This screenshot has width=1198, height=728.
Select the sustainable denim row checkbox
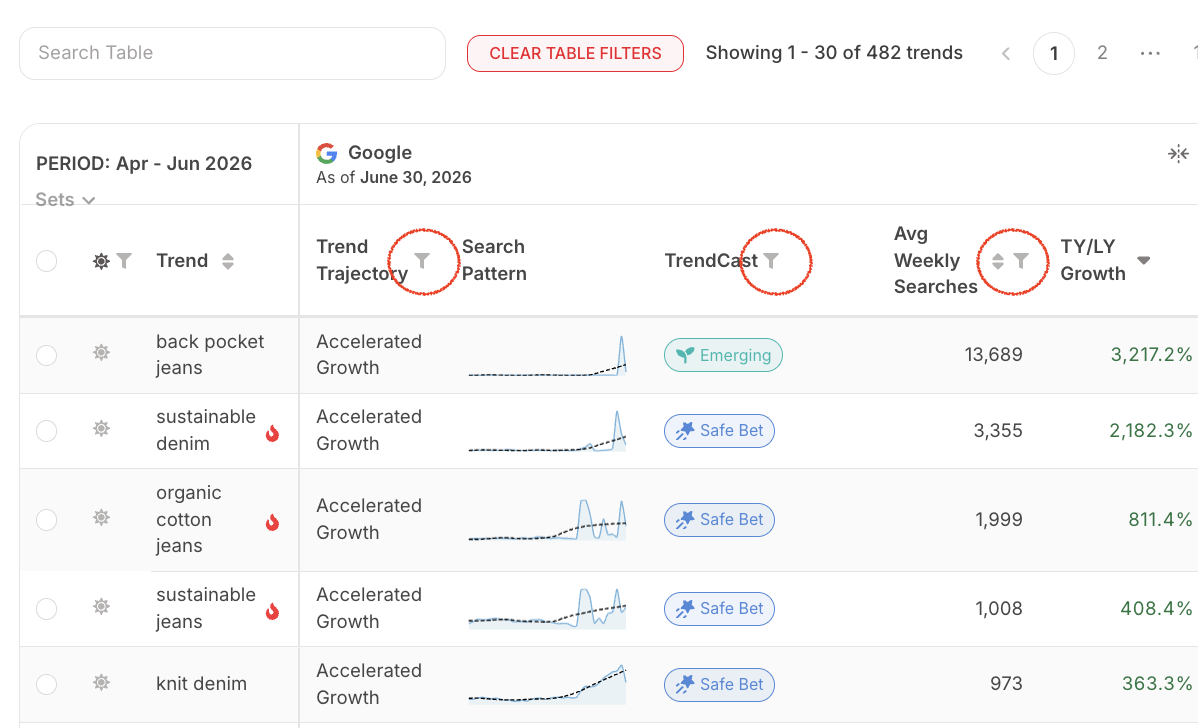tap(47, 431)
